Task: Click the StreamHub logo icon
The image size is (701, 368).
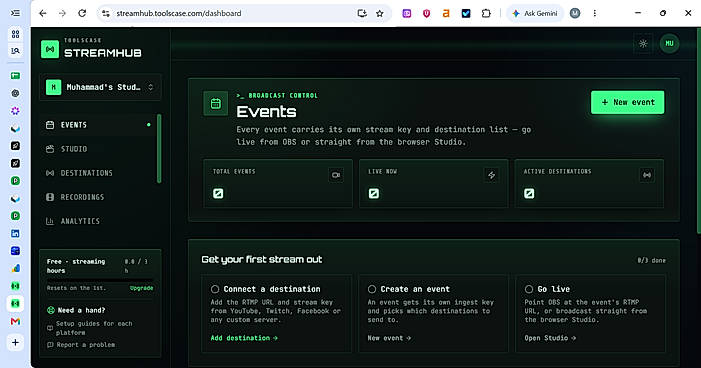Action: click(x=50, y=49)
